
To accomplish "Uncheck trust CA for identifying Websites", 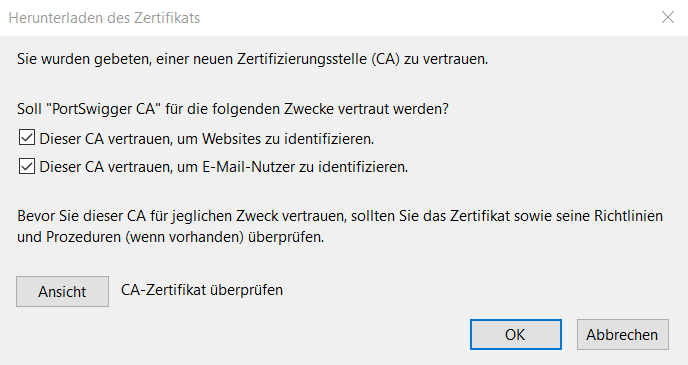I will click(x=27, y=138).
